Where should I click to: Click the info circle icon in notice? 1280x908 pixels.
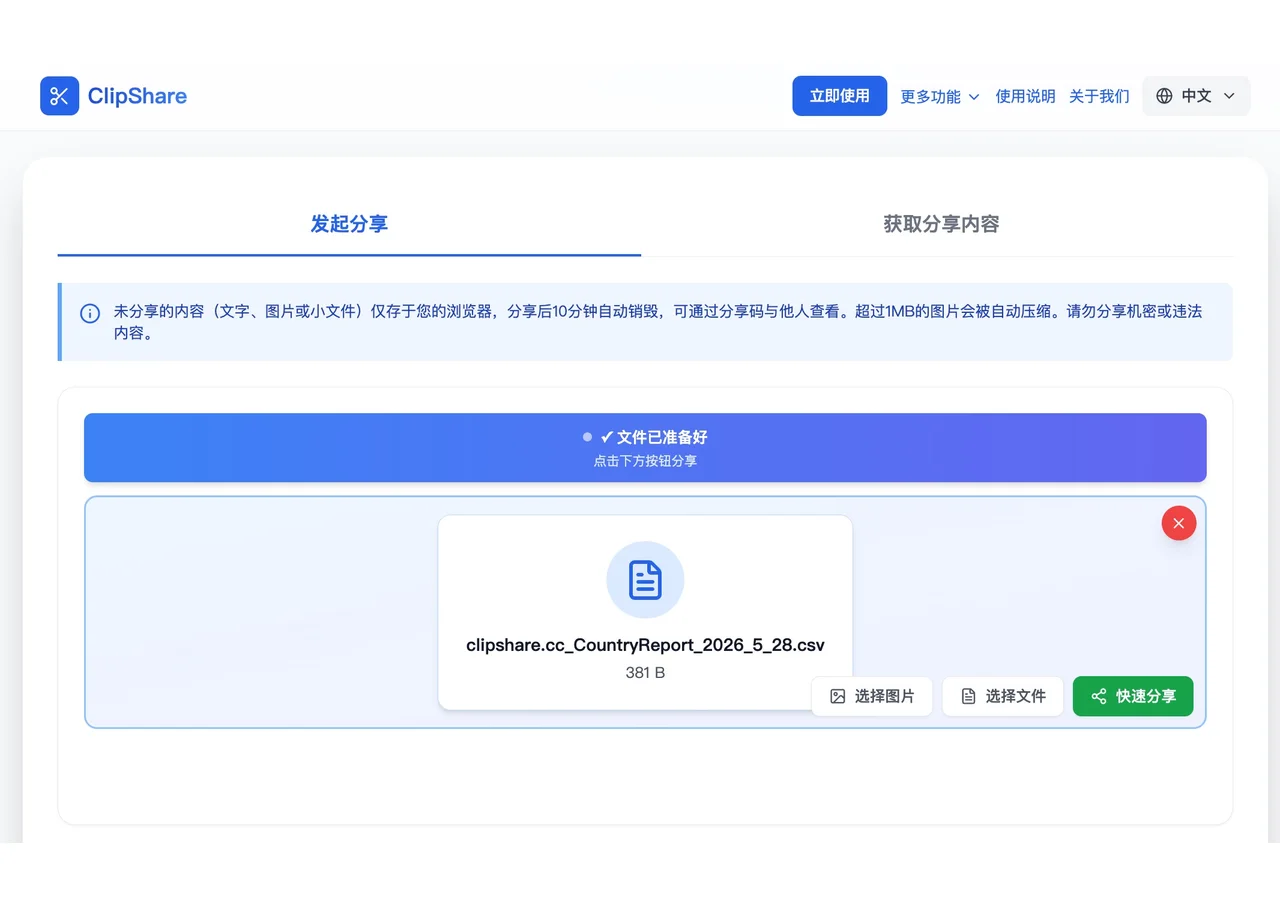click(89, 313)
